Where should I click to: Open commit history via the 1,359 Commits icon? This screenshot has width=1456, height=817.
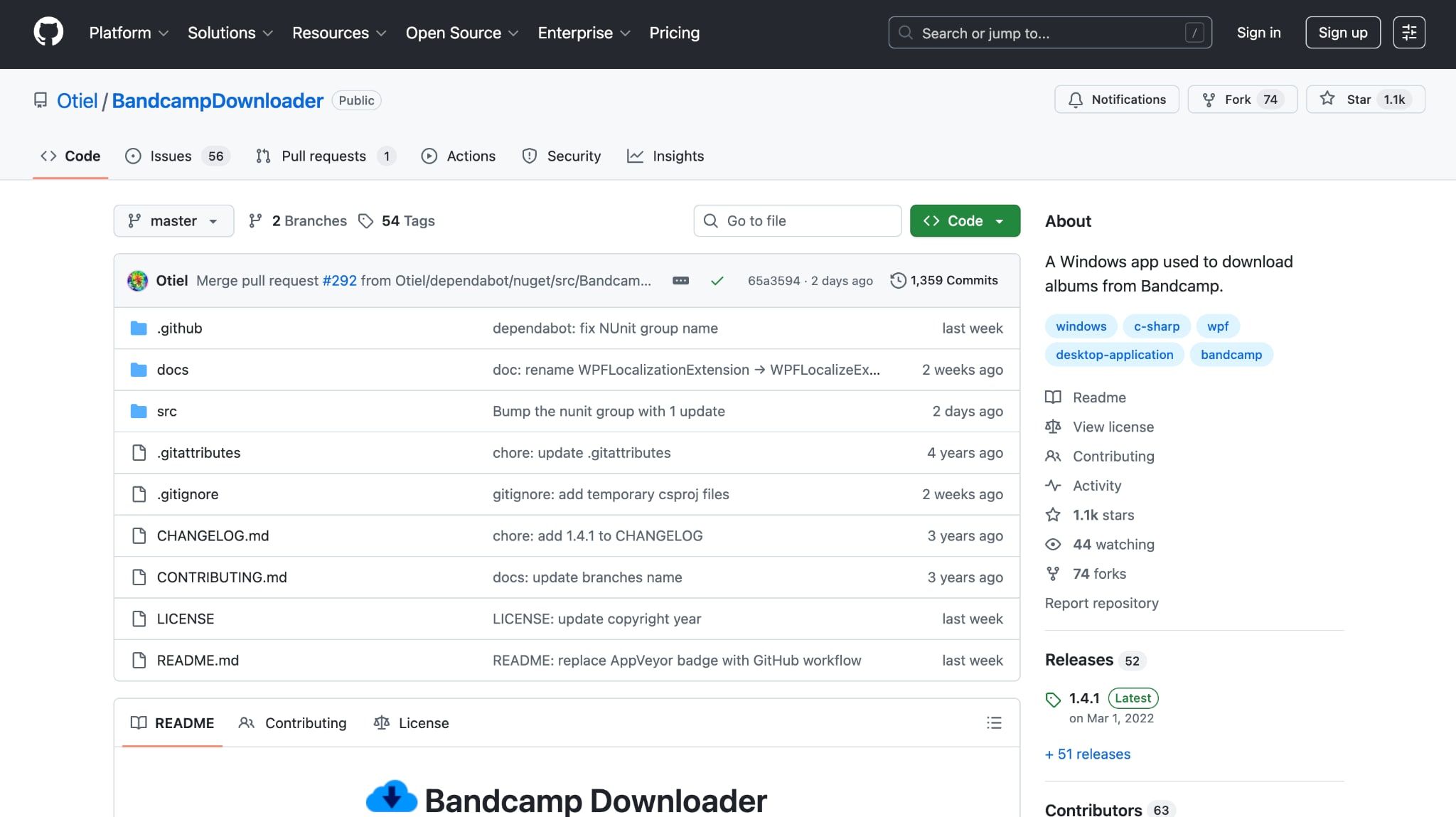(897, 280)
